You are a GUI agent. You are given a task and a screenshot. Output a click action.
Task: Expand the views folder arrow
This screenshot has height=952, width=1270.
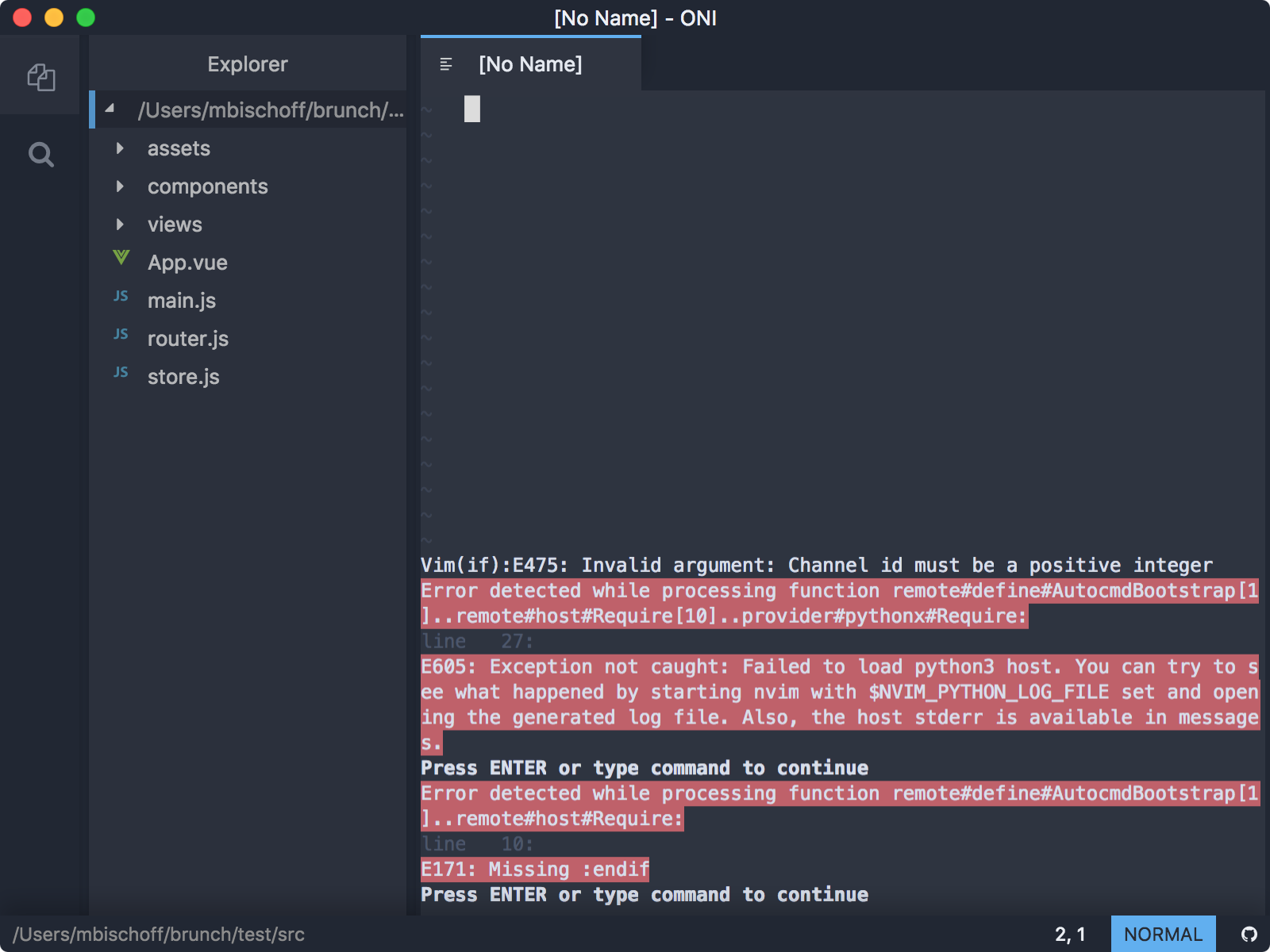(120, 225)
